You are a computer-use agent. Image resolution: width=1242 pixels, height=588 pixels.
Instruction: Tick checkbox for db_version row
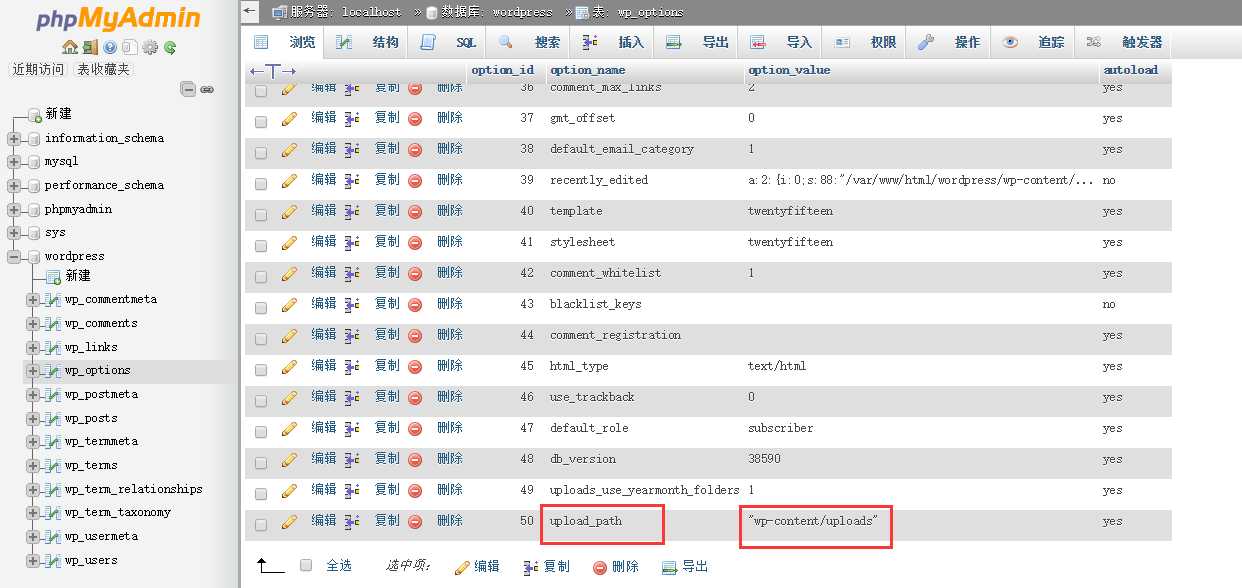pos(261,461)
